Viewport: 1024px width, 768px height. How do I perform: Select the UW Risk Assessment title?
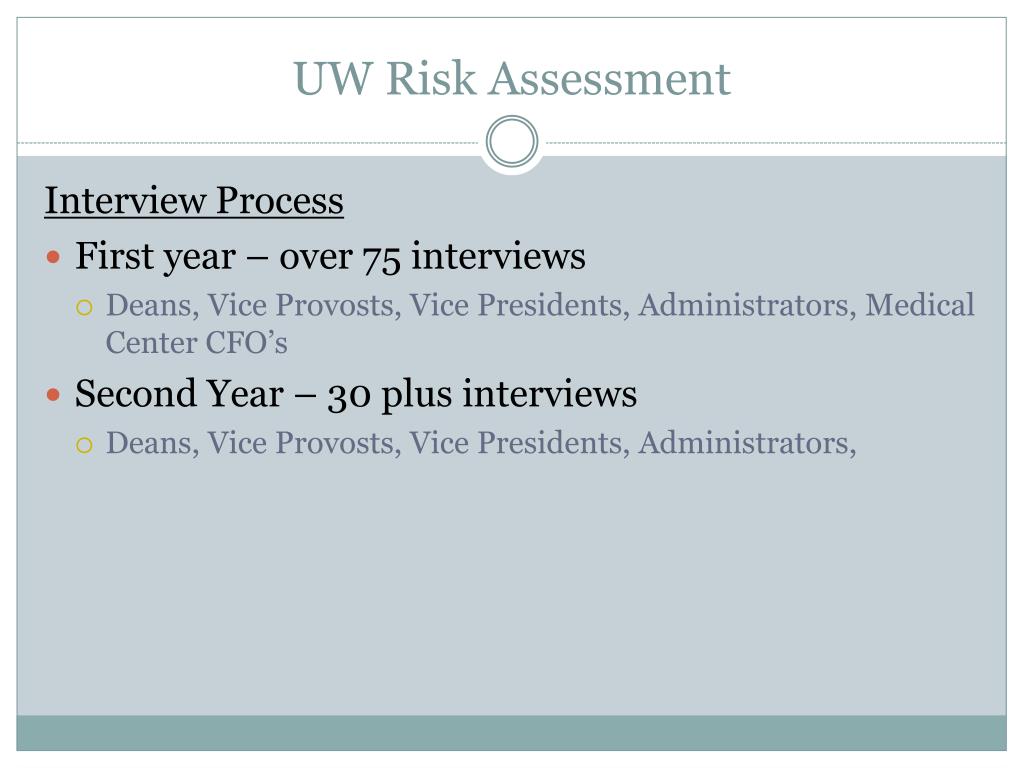pos(512,78)
